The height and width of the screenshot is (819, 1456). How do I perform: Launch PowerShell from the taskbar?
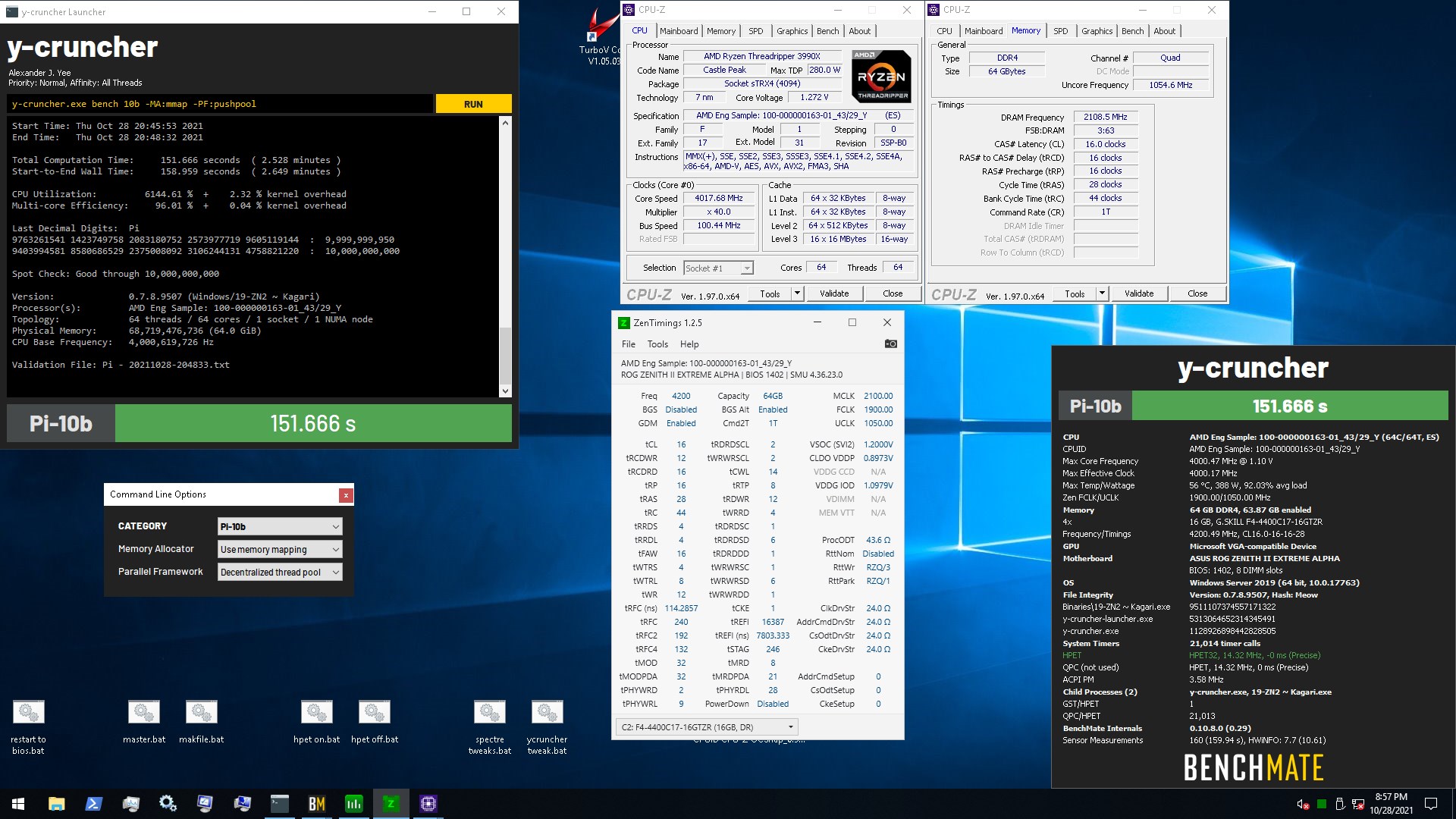93,804
